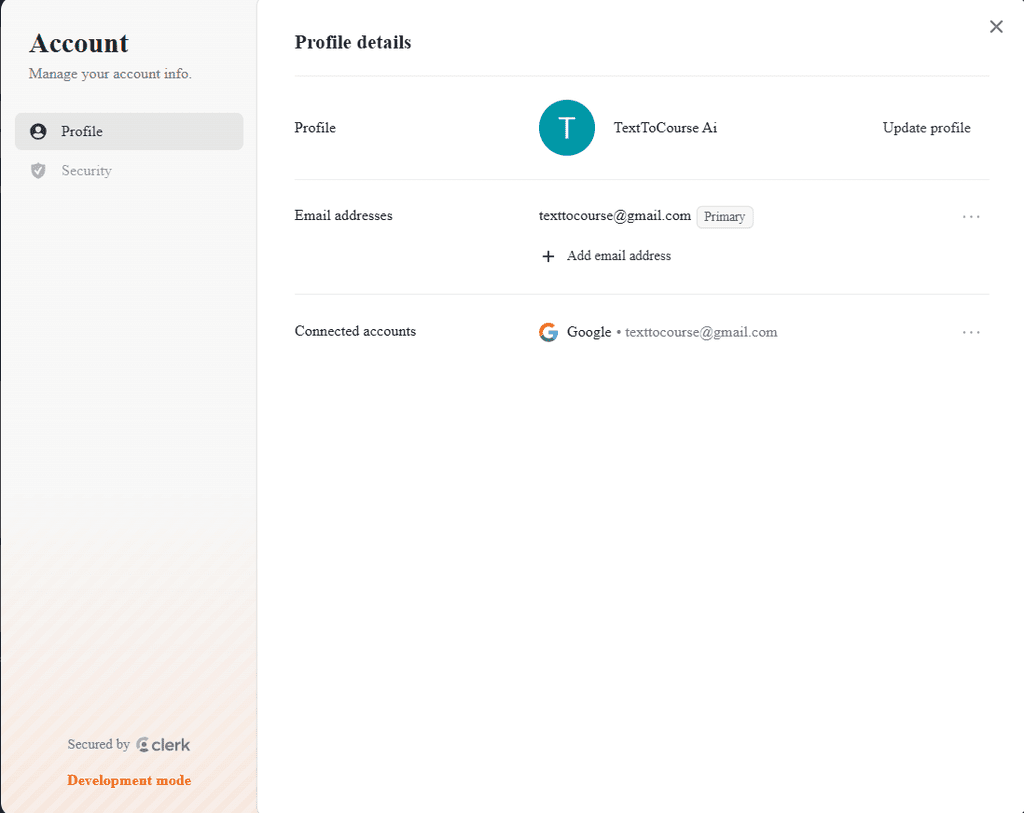Click the Connected accounts label
The height and width of the screenshot is (813, 1024).
click(x=355, y=331)
